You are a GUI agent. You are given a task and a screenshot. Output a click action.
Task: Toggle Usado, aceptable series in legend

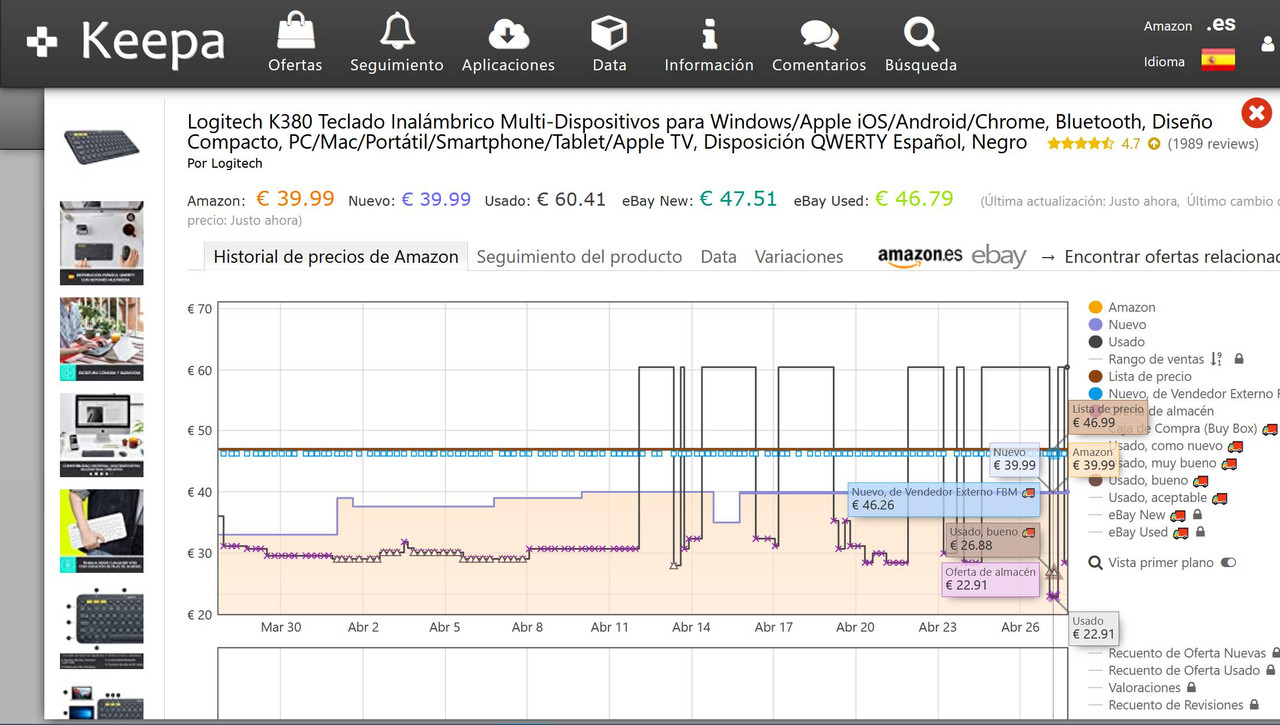(1148, 498)
